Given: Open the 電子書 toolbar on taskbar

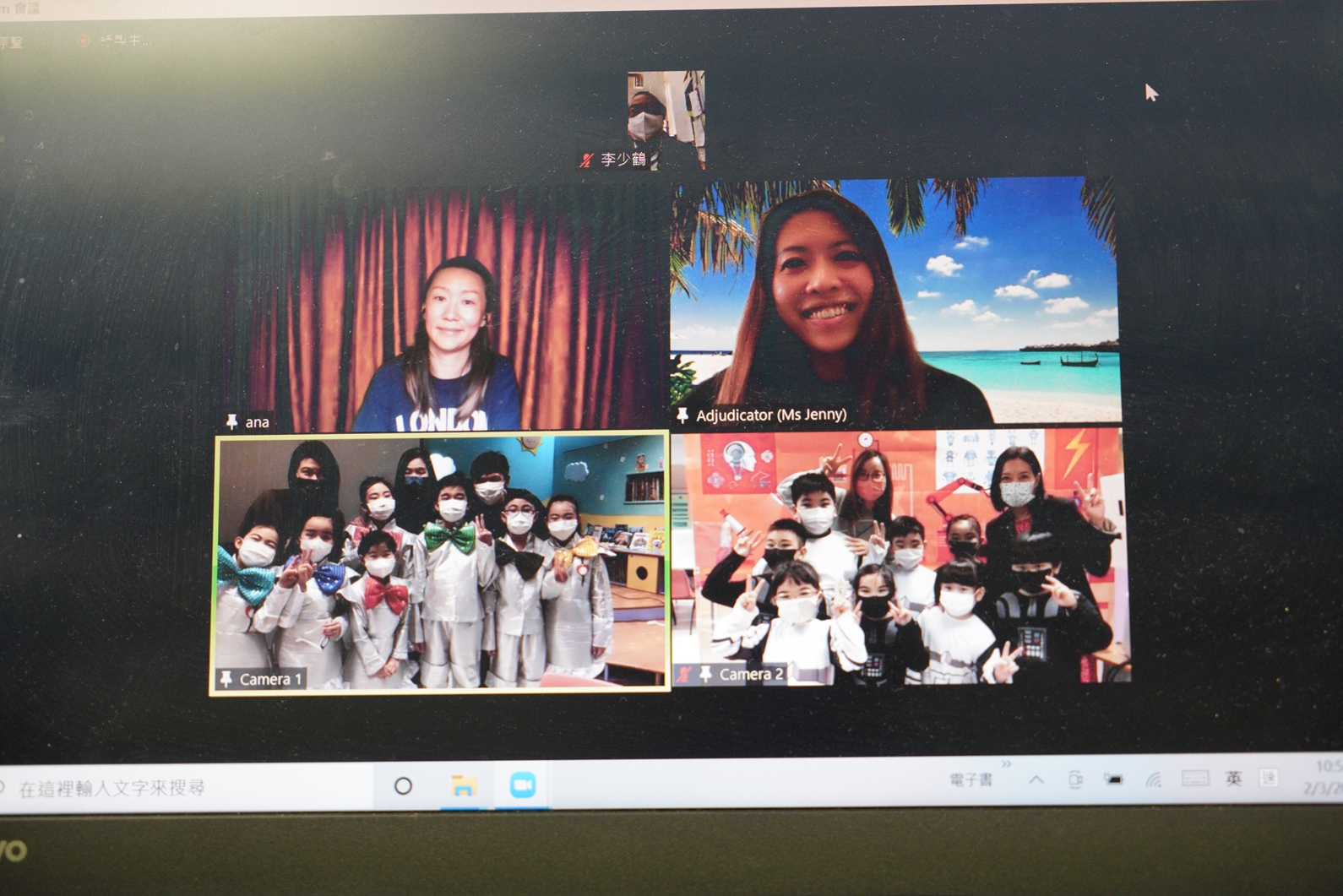Looking at the screenshot, I should pos(971,779).
